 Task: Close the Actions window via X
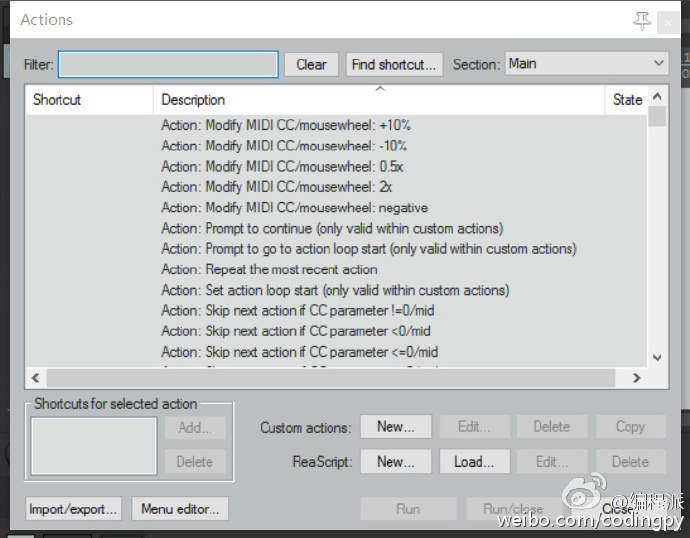[x=668, y=22]
